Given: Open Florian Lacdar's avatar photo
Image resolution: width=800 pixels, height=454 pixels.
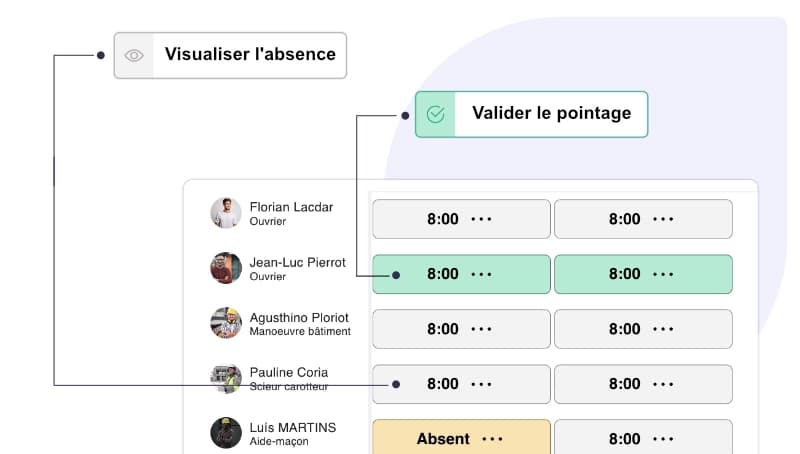Looking at the screenshot, I should click(x=226, y=213).
